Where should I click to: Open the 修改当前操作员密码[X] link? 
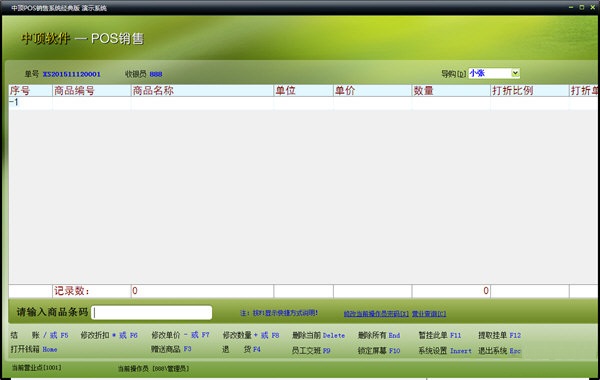(x=376, y=314)
